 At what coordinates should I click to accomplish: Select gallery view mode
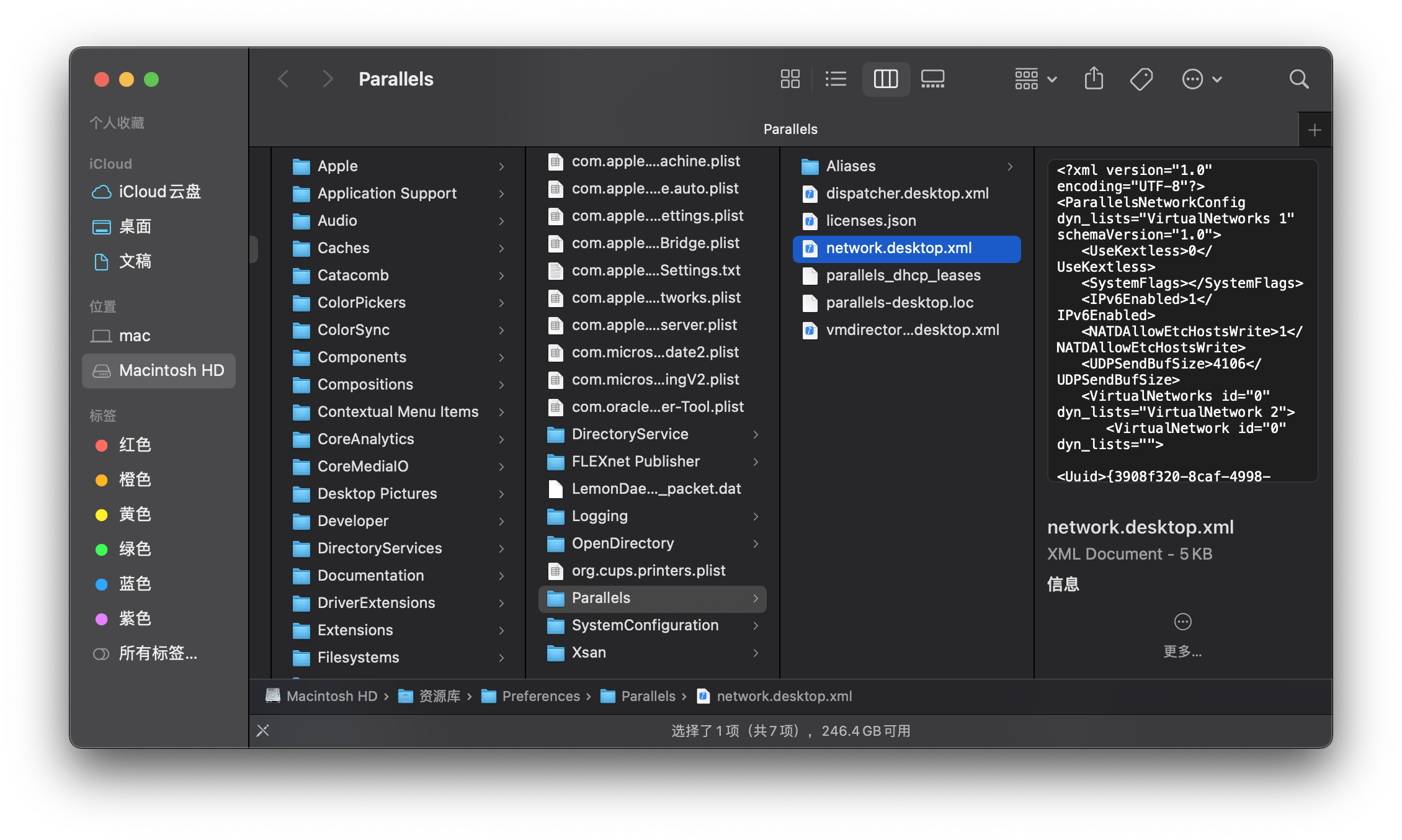(x=932, y=79)
